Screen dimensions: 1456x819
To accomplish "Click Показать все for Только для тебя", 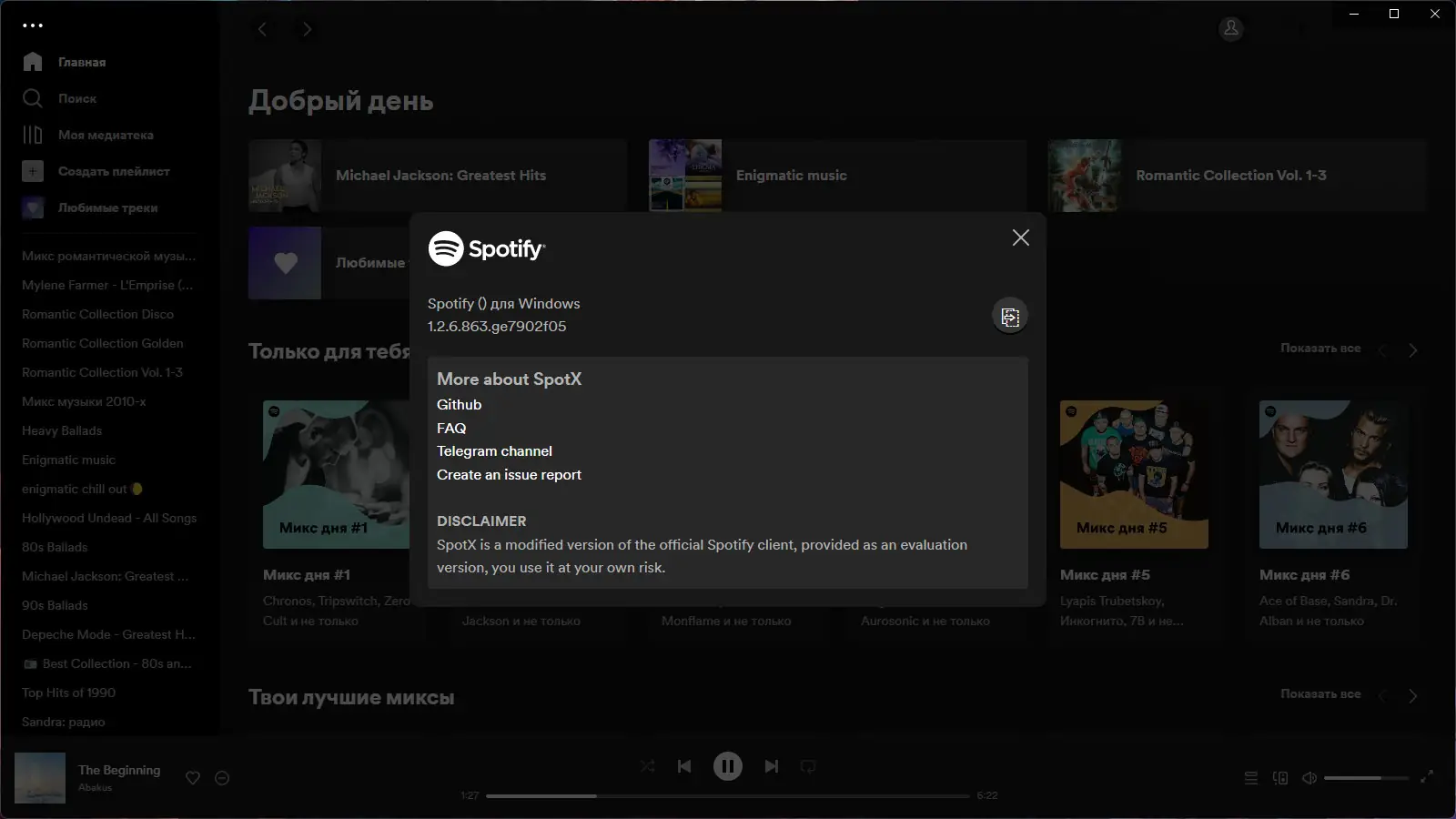I will click(x=1320, y=349).
